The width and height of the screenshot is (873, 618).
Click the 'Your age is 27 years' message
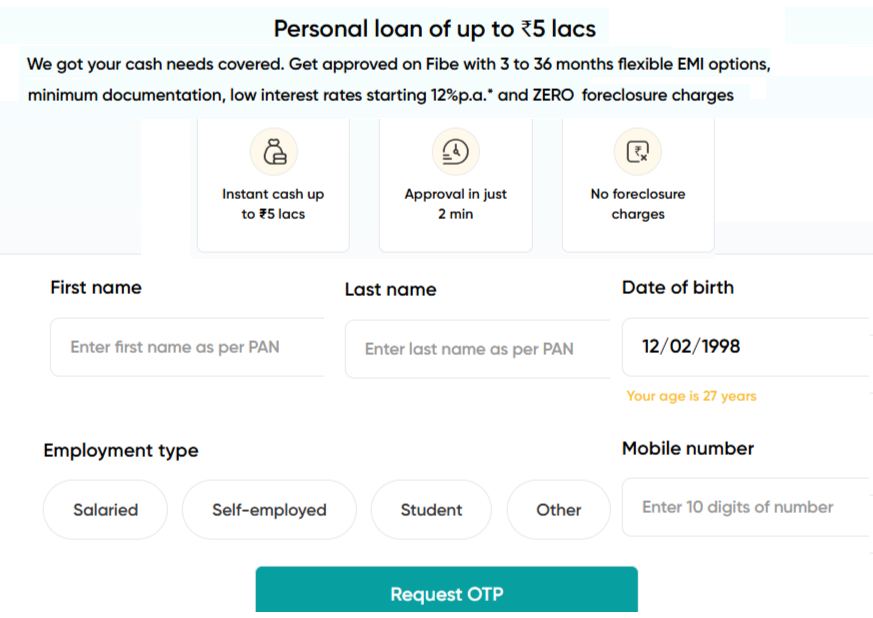[x=691, y=396]
